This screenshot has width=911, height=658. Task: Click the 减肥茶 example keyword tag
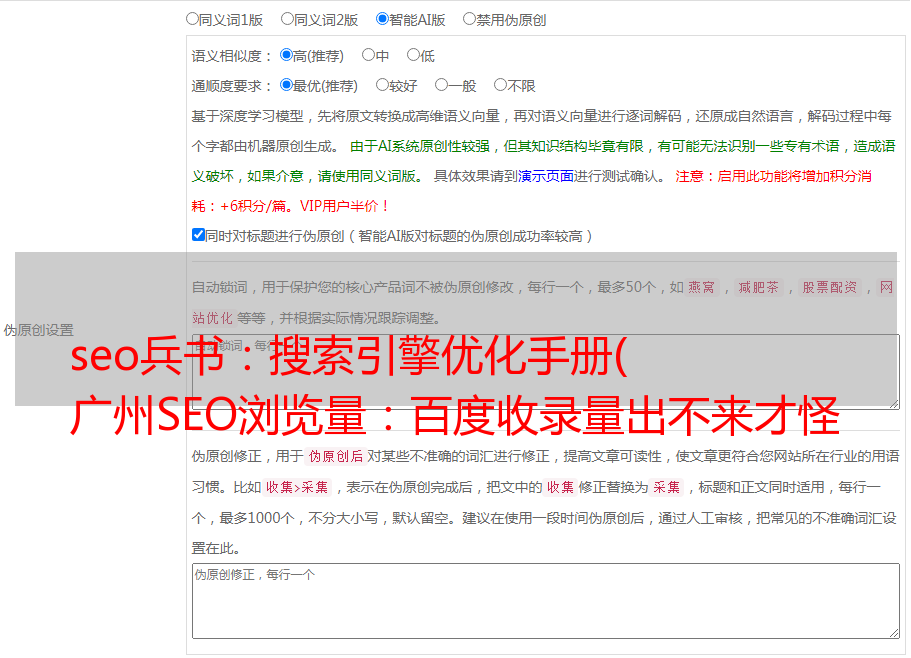(758, 287)
